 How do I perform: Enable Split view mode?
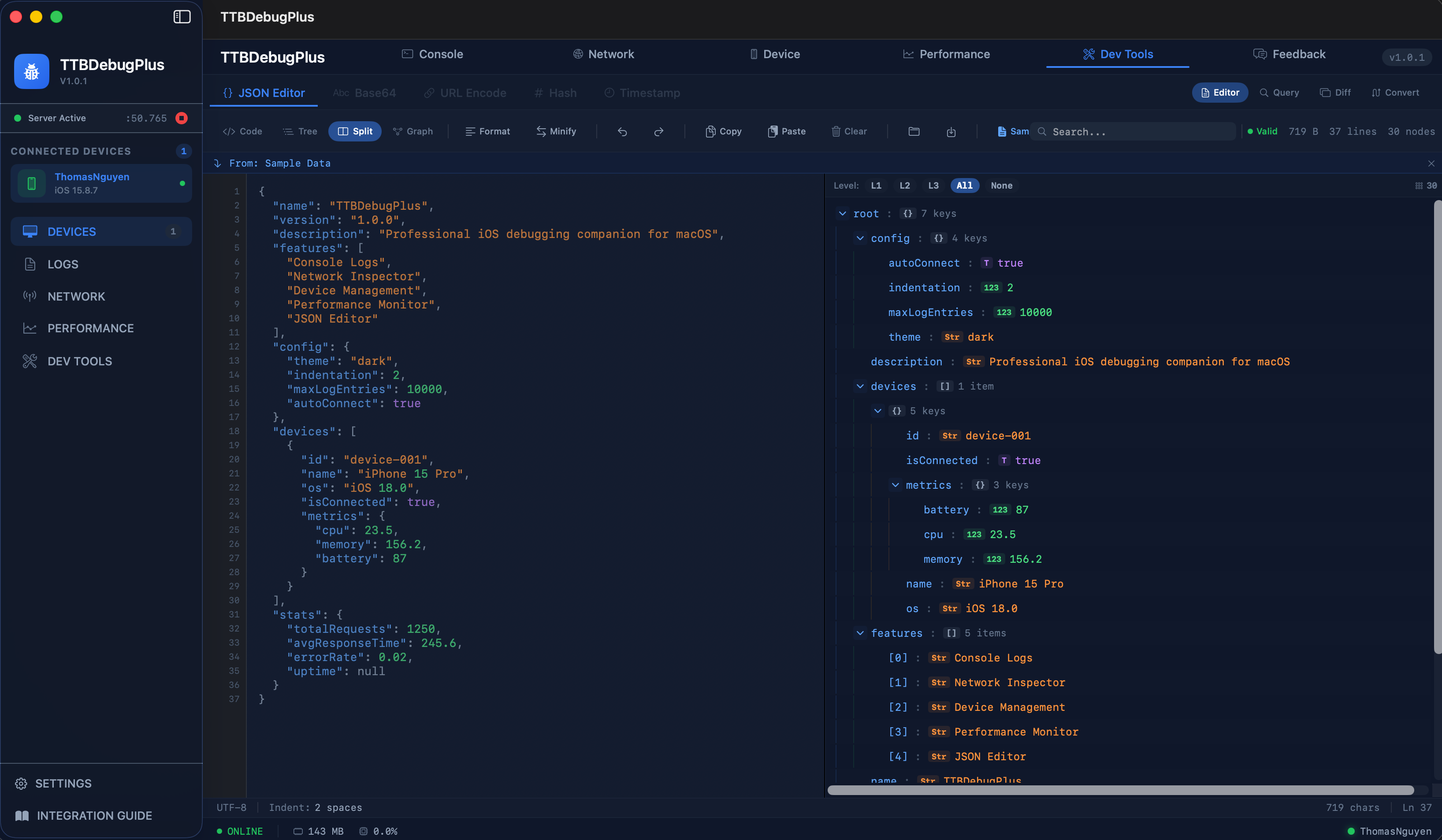point(355,131)
